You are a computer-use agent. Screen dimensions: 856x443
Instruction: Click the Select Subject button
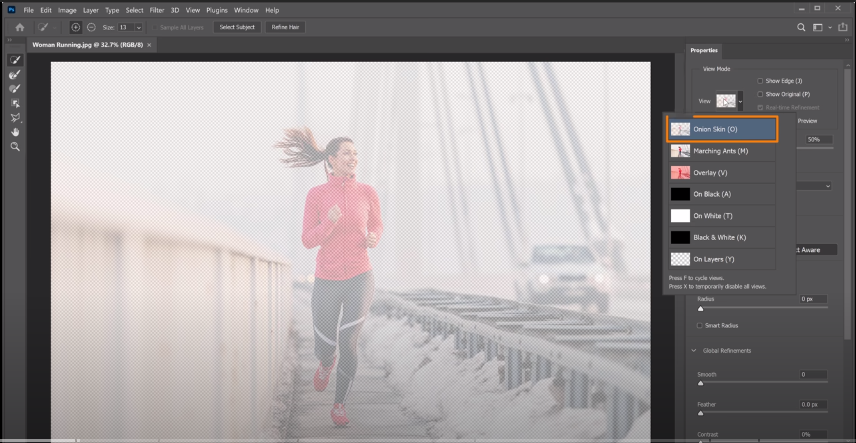click(x=236, y=27)
